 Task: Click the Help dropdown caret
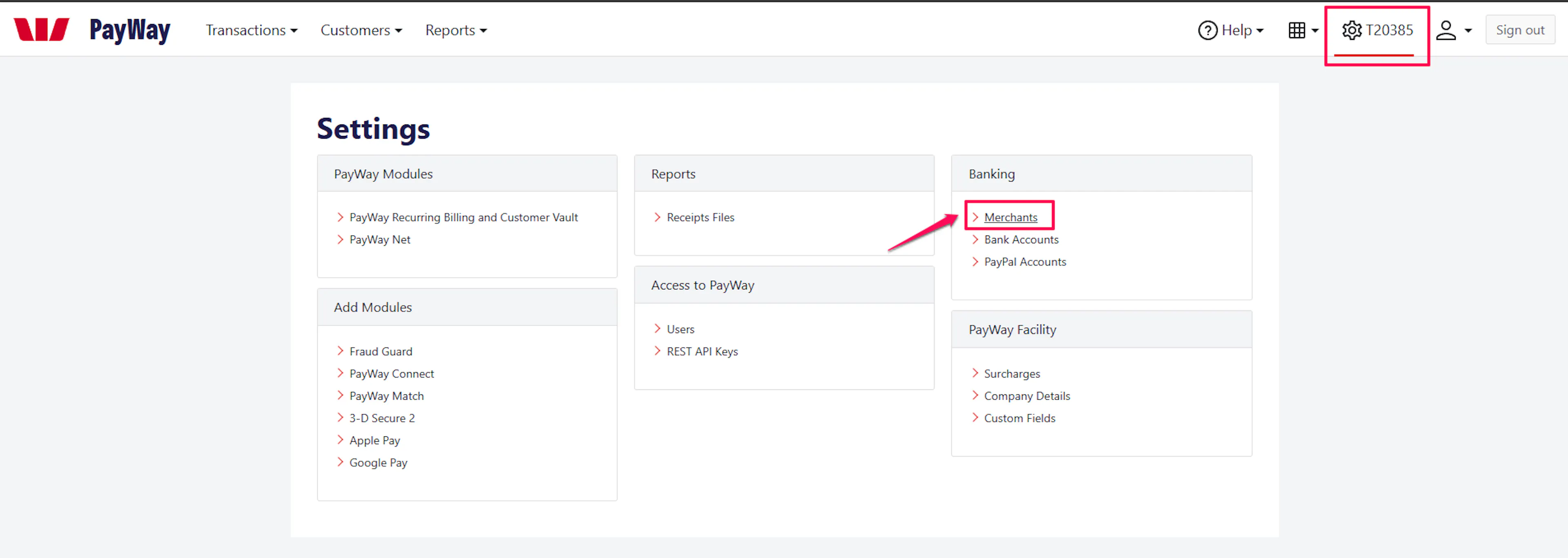1259,31
